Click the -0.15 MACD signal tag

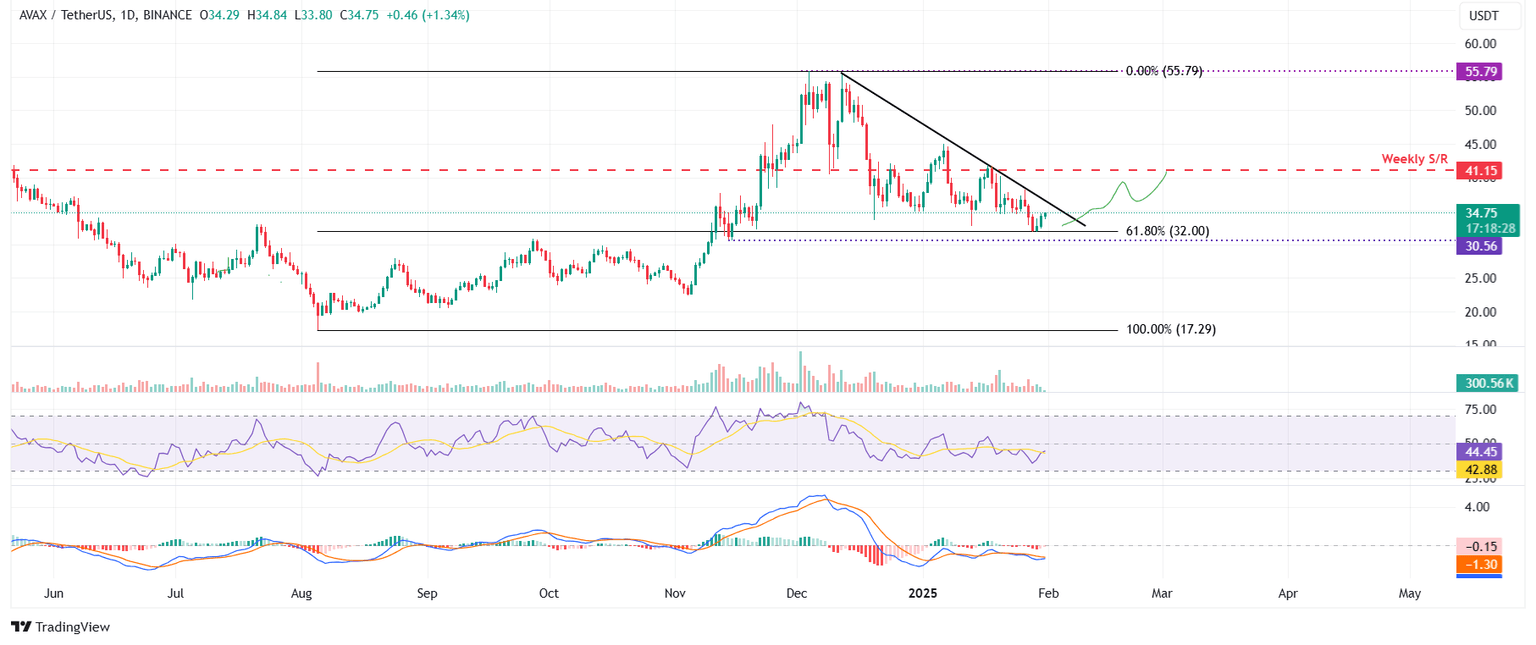1479,547
